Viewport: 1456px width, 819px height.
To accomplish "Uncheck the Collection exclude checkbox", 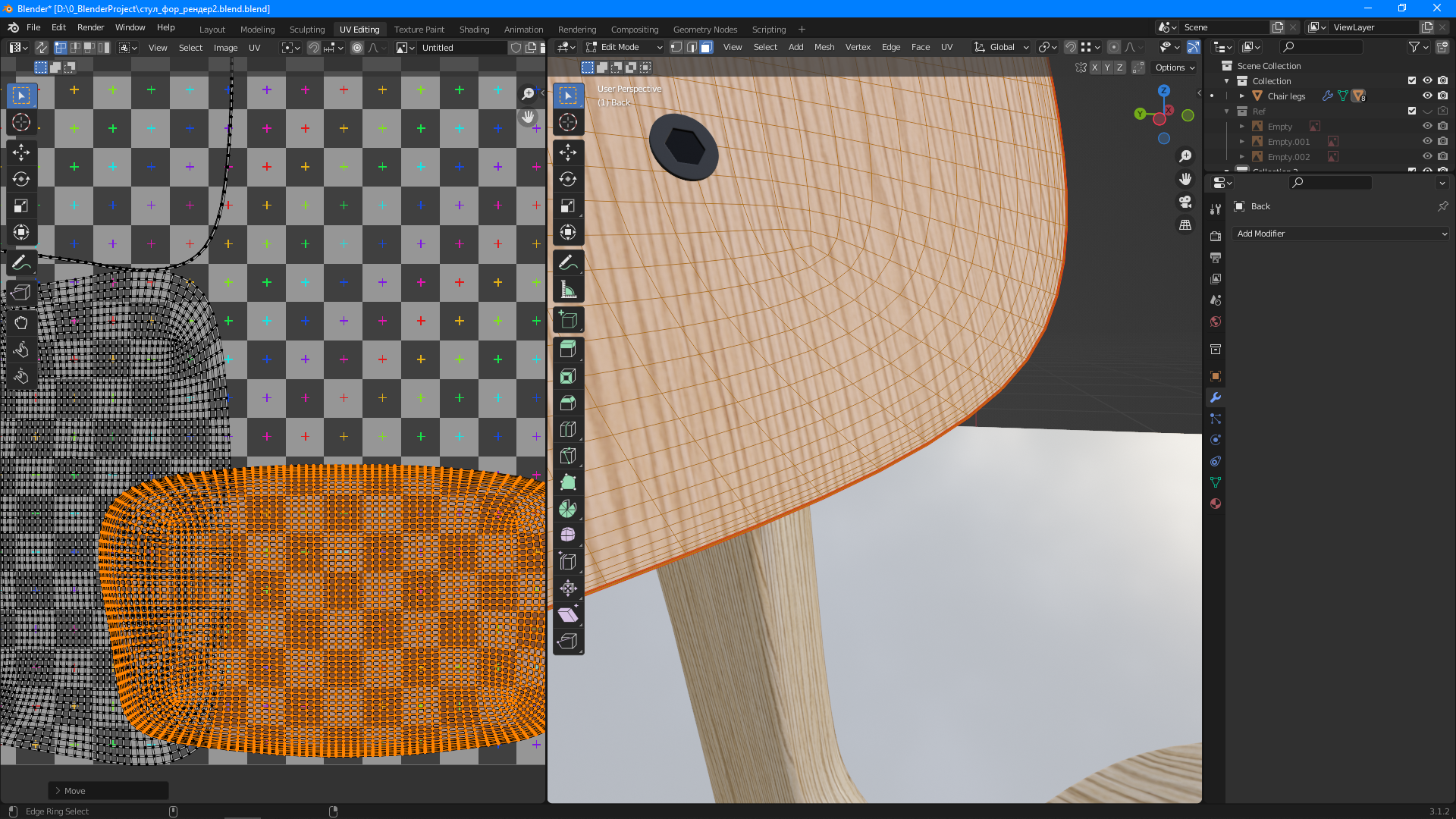I will 1412,81.
